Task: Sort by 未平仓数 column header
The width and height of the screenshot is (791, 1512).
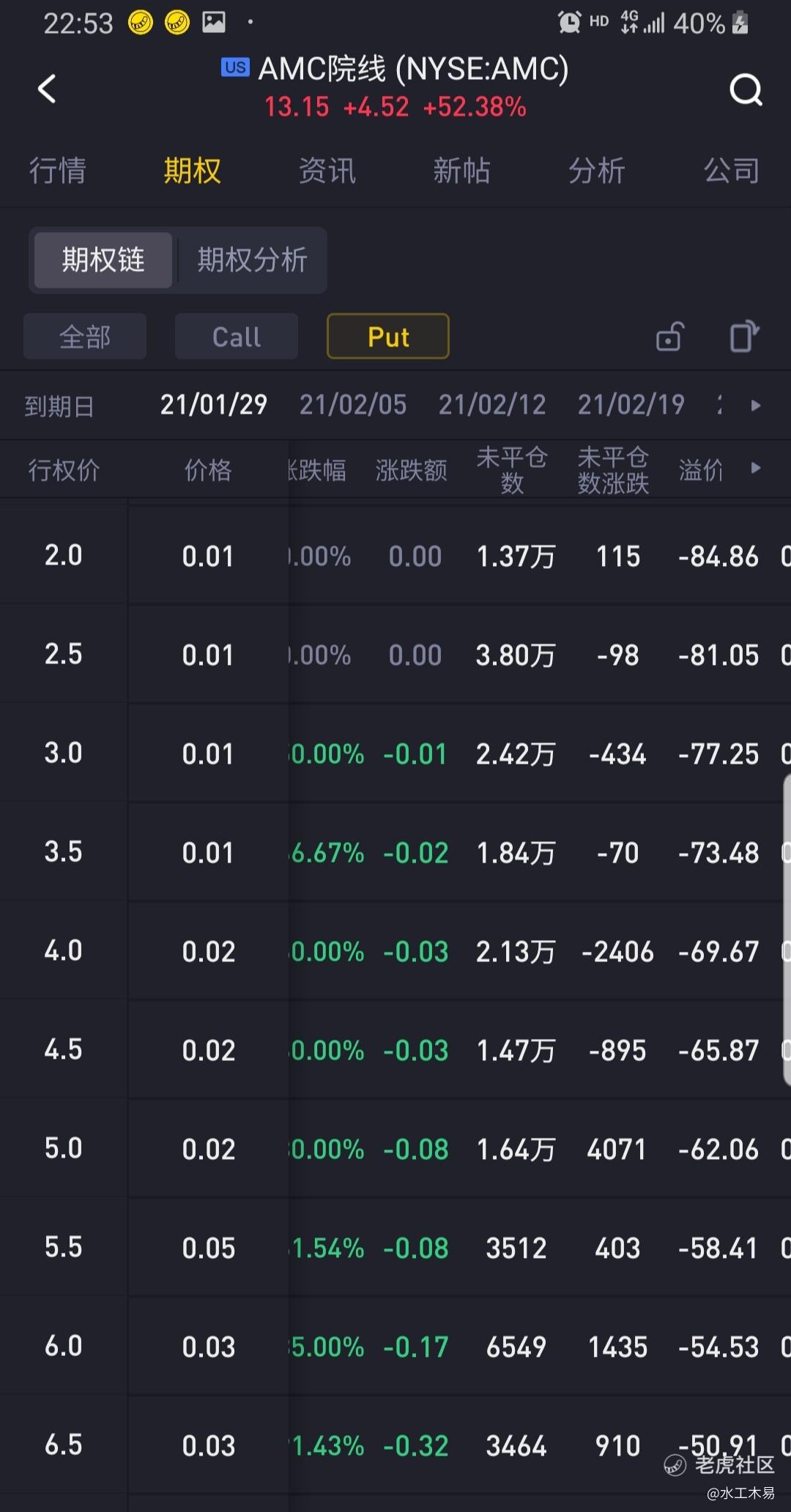Action: pos(512,470)
